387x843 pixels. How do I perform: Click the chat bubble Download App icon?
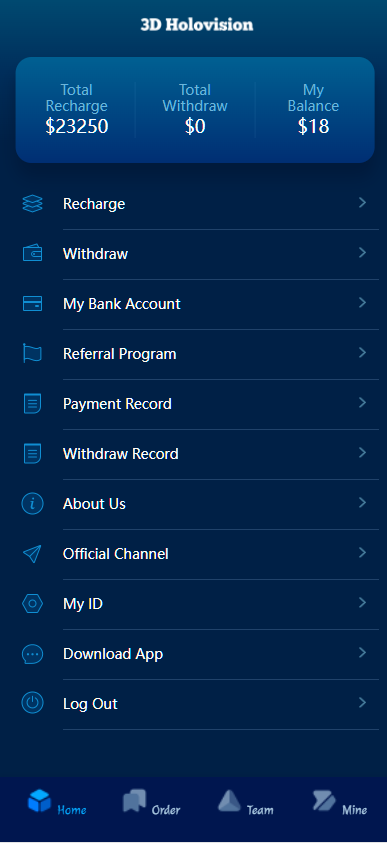tap(32, 654)
